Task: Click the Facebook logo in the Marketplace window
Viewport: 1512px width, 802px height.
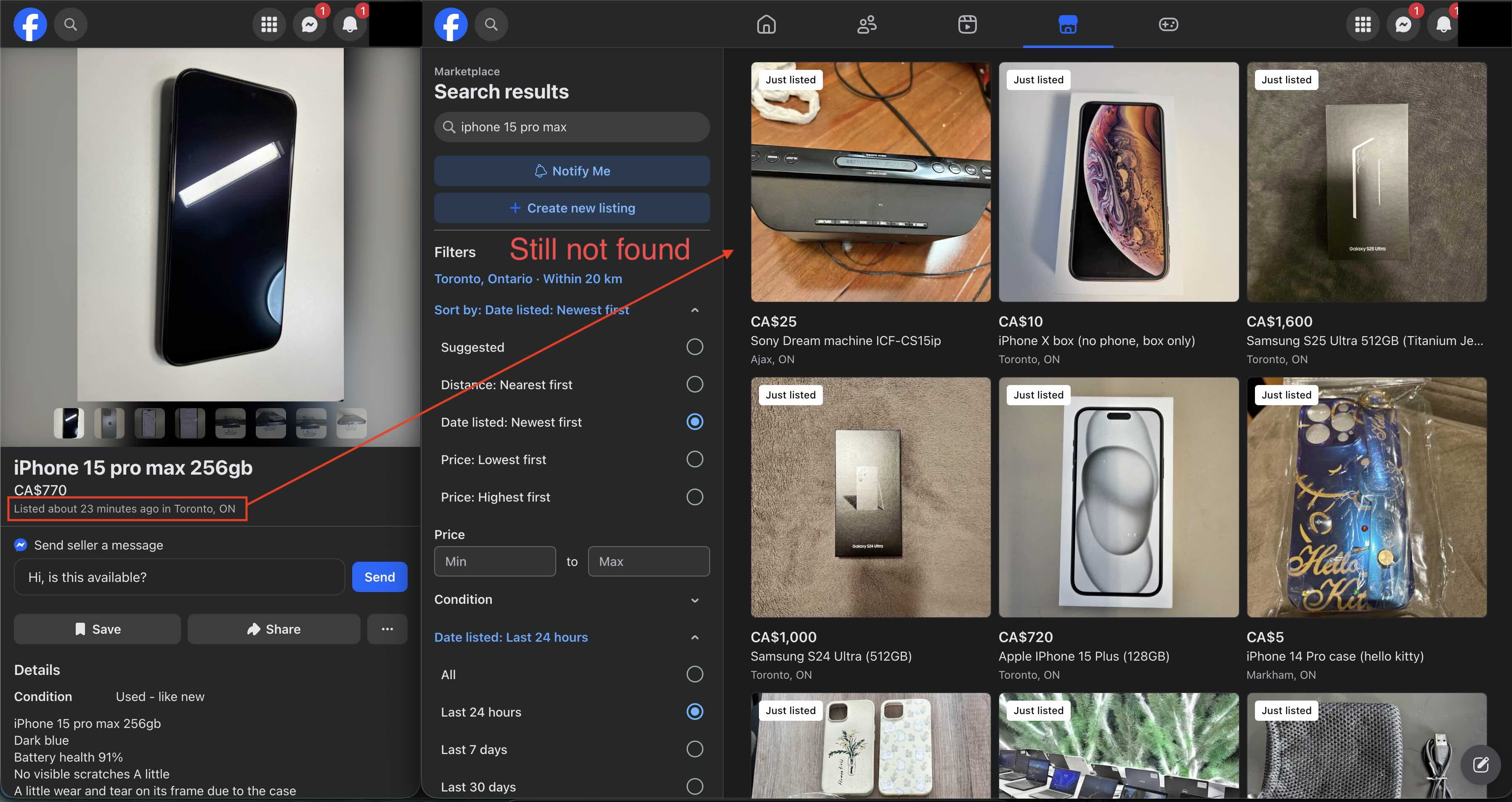Action: (451, 24)
